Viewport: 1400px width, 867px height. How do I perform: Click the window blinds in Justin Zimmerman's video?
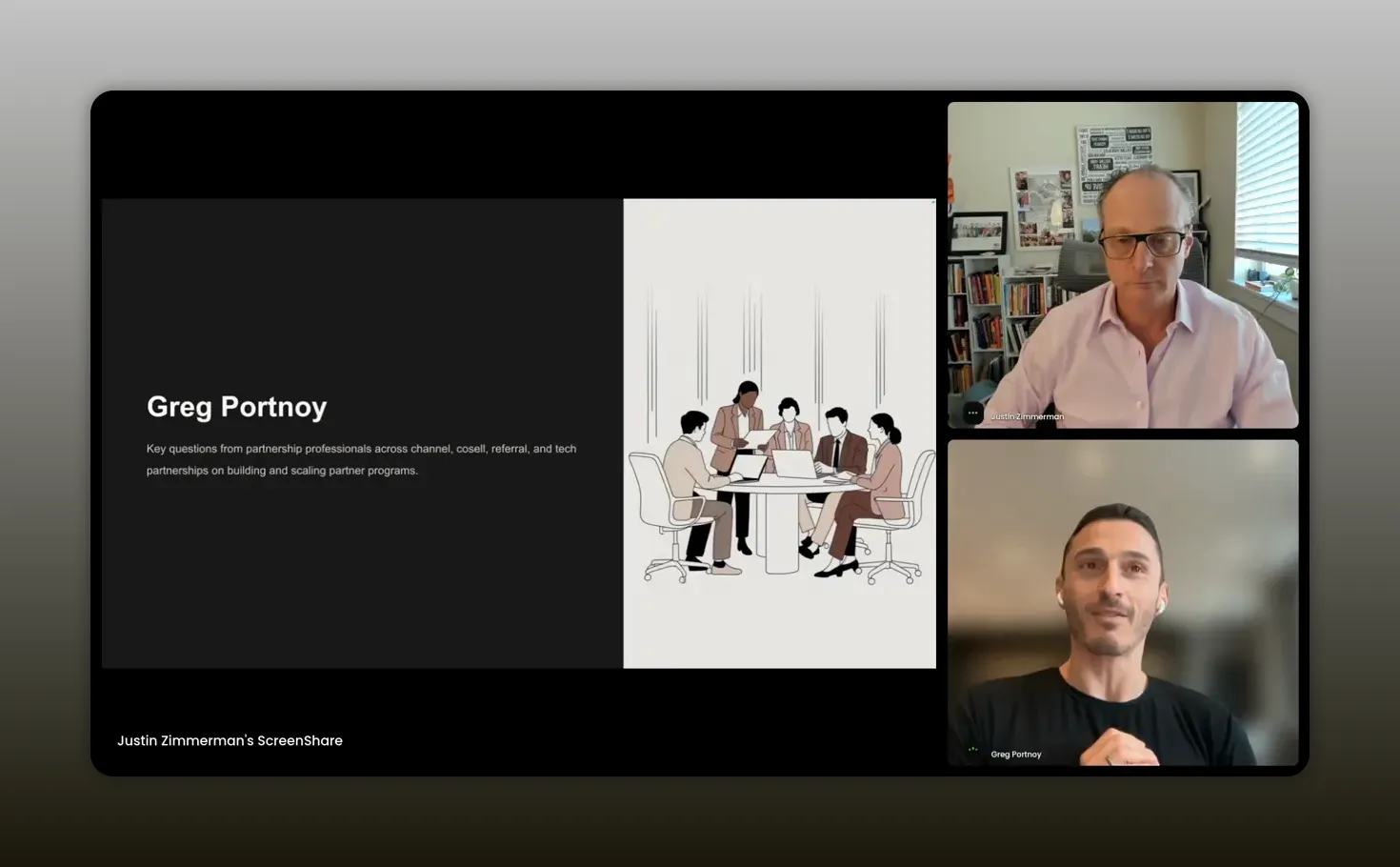coord(1267,181)
